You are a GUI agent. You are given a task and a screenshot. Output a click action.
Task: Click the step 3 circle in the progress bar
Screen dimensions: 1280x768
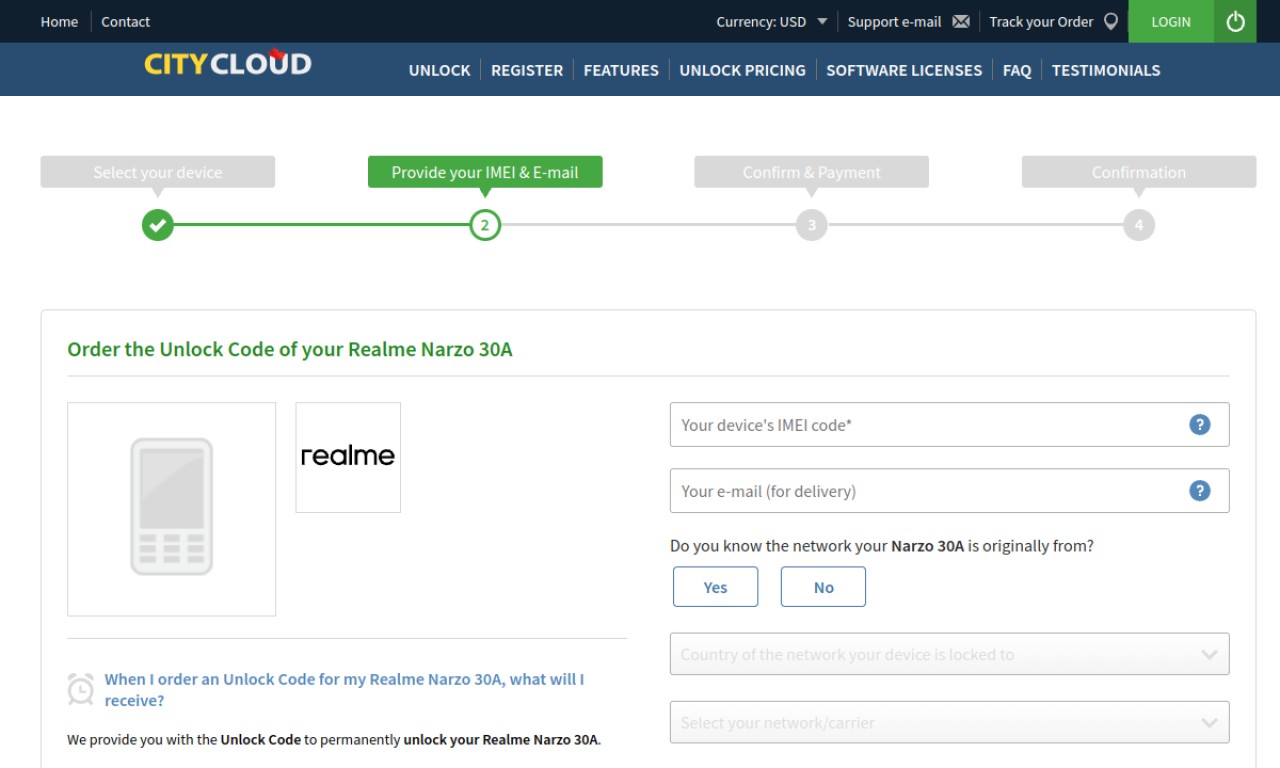pos(812,225)
